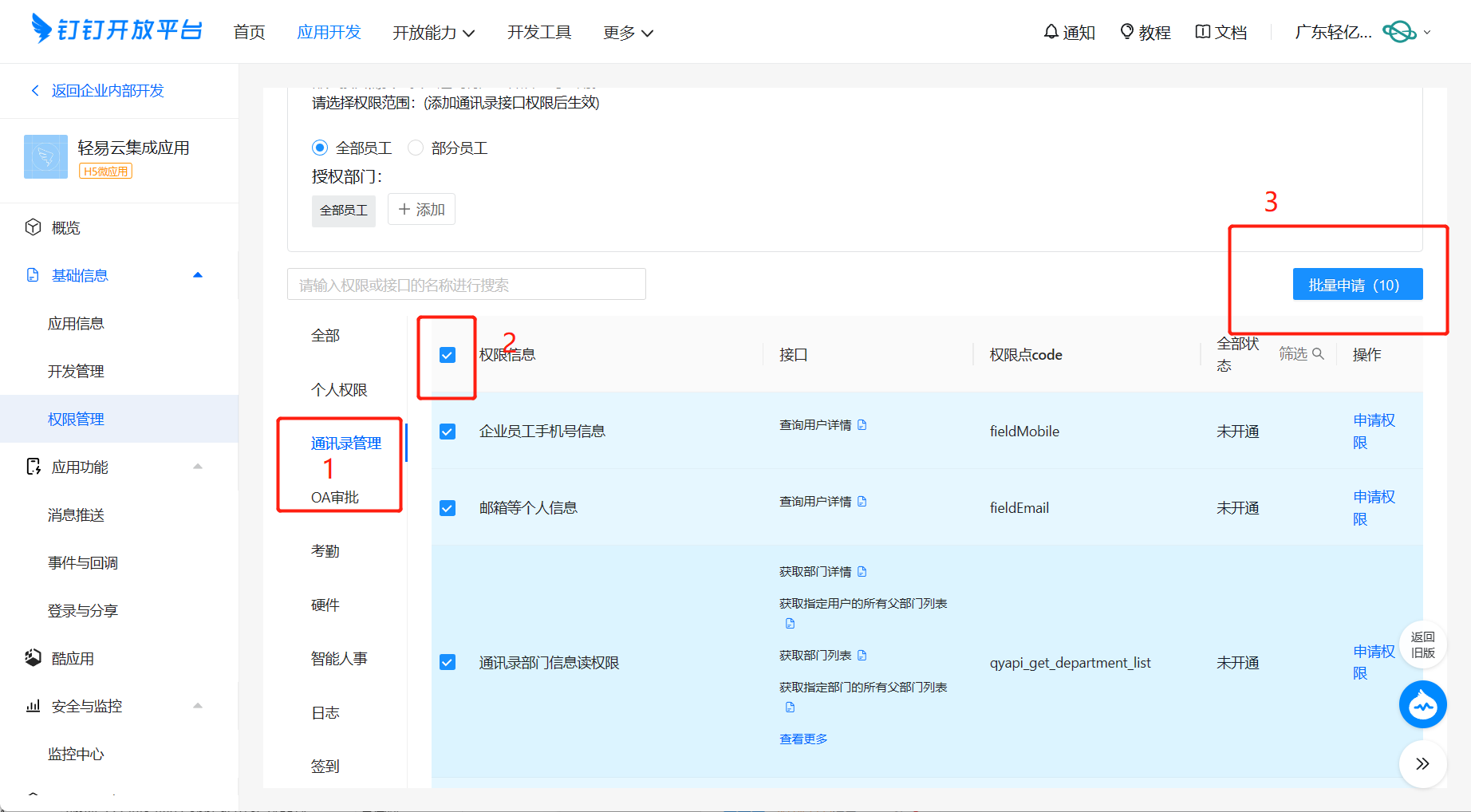
Task: Click the 轻易云集成应用 app logo
Action: (45, 156)
